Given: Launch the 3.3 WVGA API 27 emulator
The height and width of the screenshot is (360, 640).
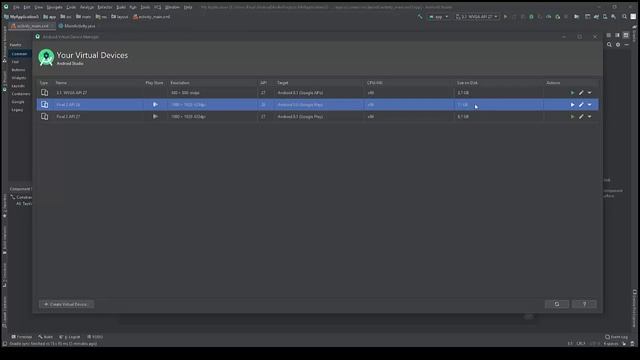Looking at the screenshot, I should click(572, 93).
